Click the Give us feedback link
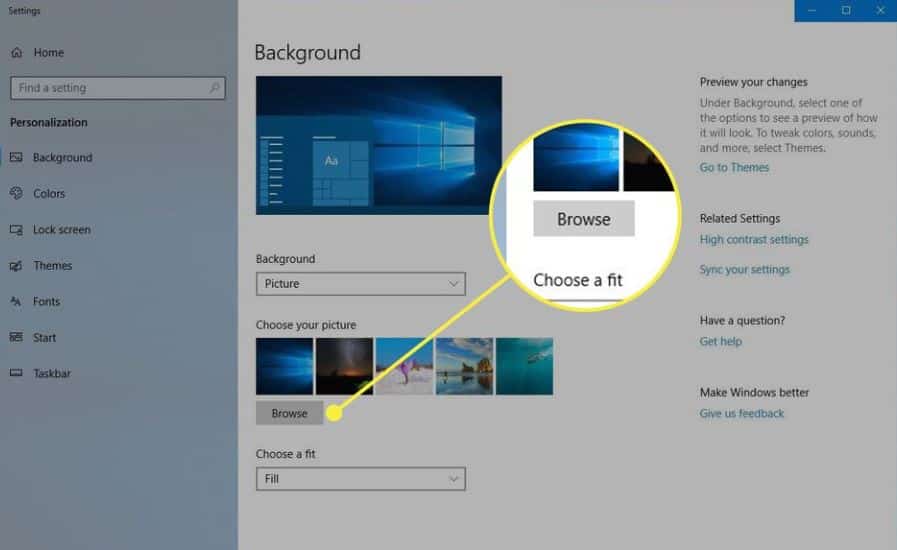Viewport: 897px width, 550px height. pos(741,414)
